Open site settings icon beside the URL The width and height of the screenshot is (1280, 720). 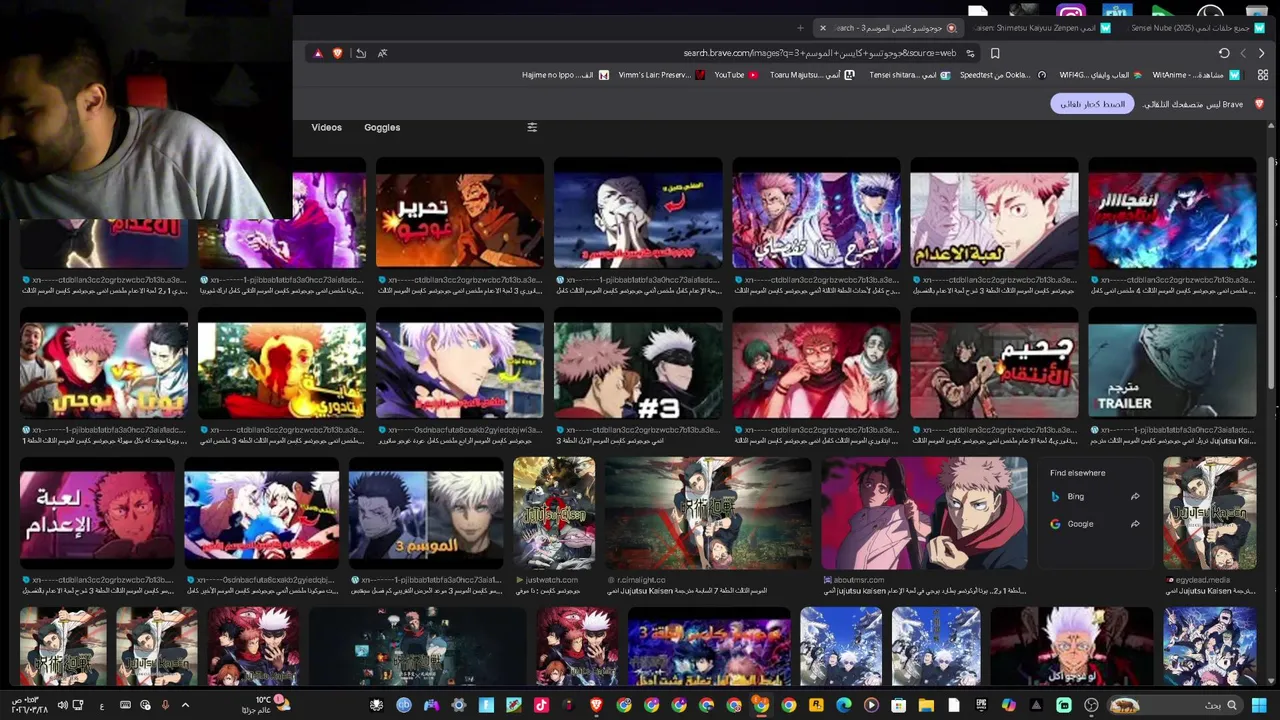click(x=970, y=53)
